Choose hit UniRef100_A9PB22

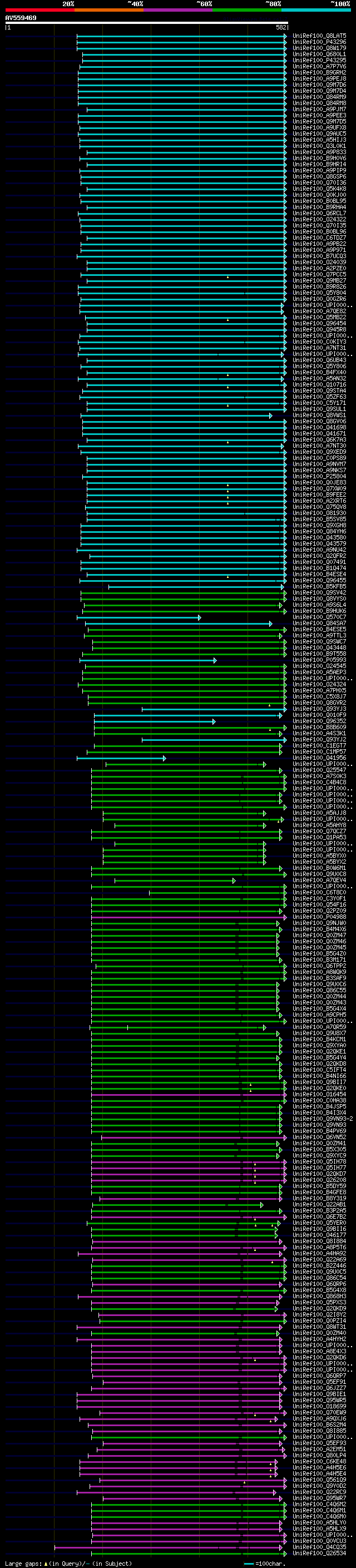[319, 244]
